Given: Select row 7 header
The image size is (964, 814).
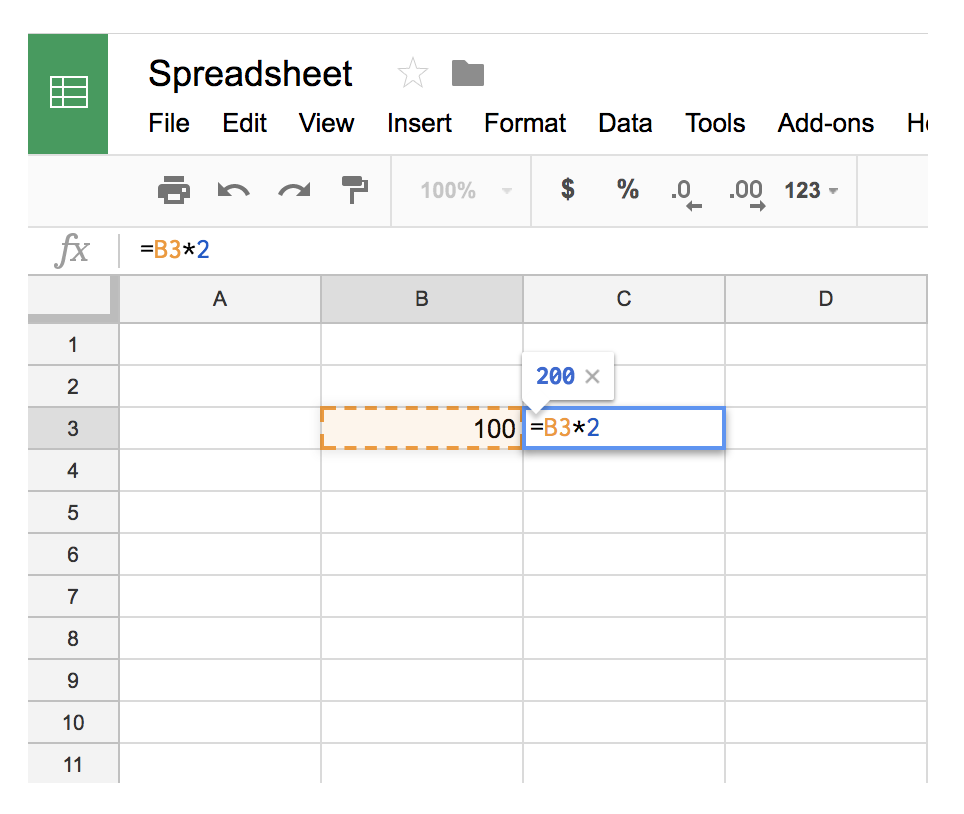Looking at the screenshot, I should pos(72,597).
